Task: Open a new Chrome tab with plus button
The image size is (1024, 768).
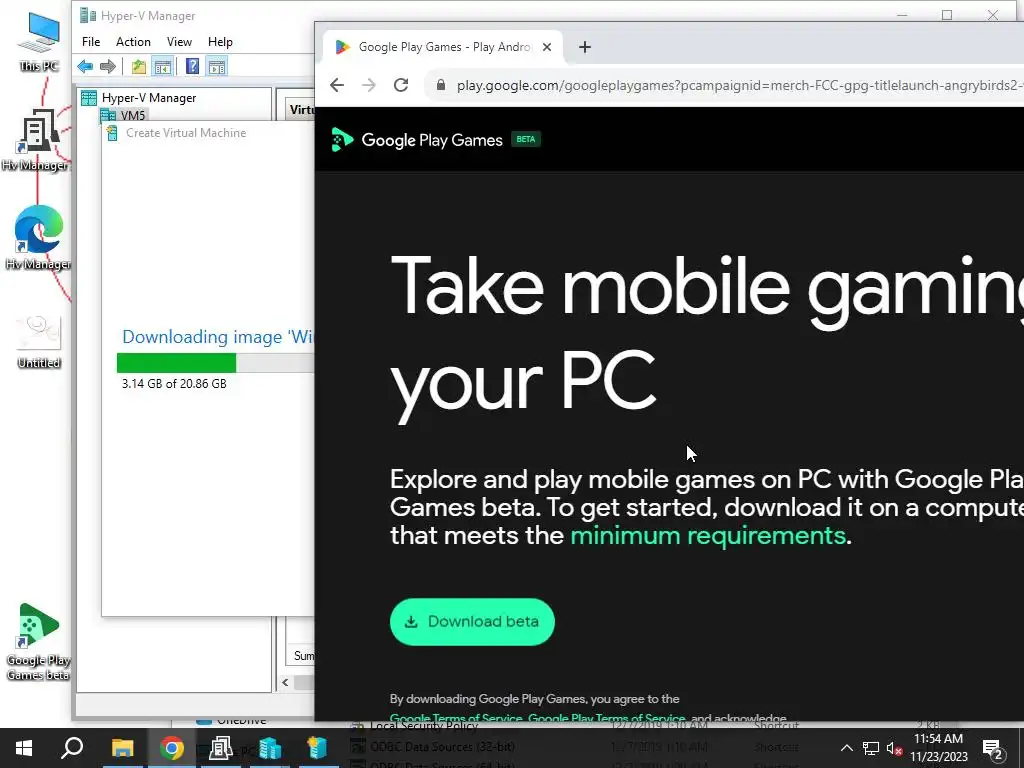Action: pyautogui.click(x=585, y=47)
